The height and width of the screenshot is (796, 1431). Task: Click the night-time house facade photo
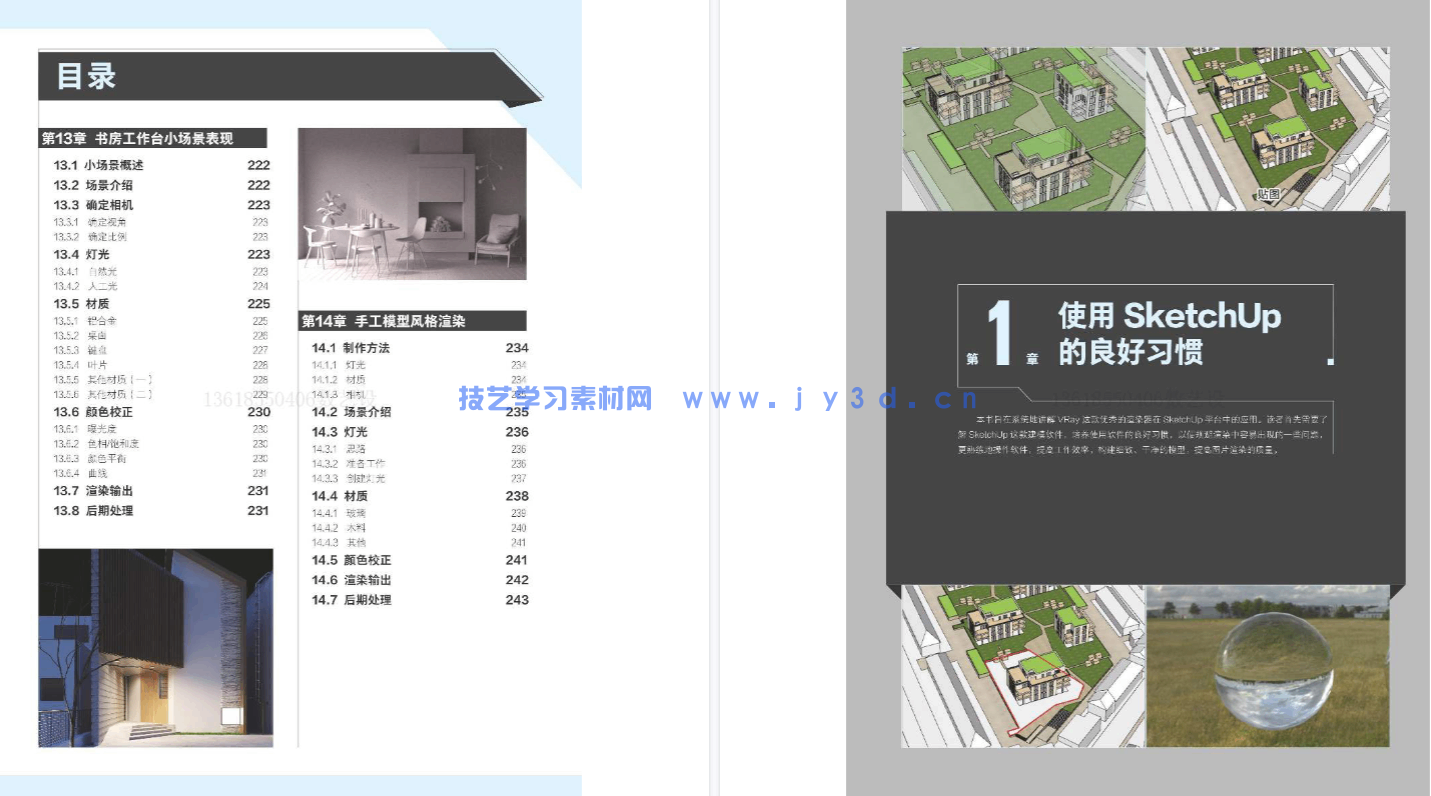click(x=157, y=647)
